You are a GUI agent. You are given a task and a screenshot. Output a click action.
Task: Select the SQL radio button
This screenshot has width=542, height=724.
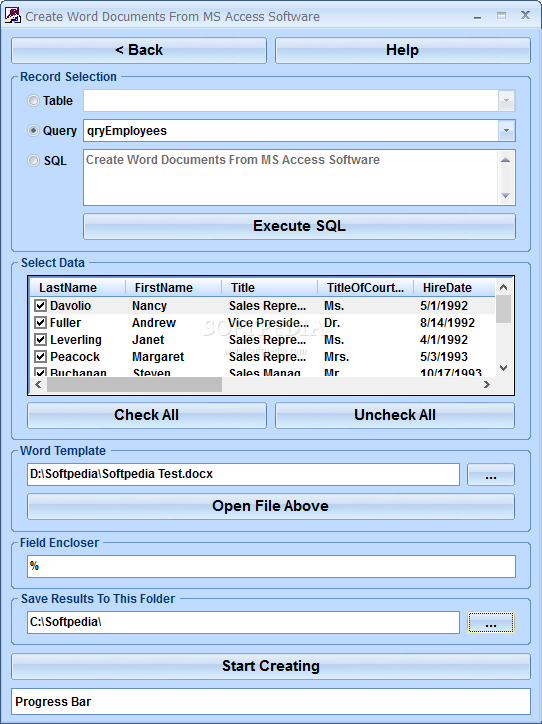point(33,161)
